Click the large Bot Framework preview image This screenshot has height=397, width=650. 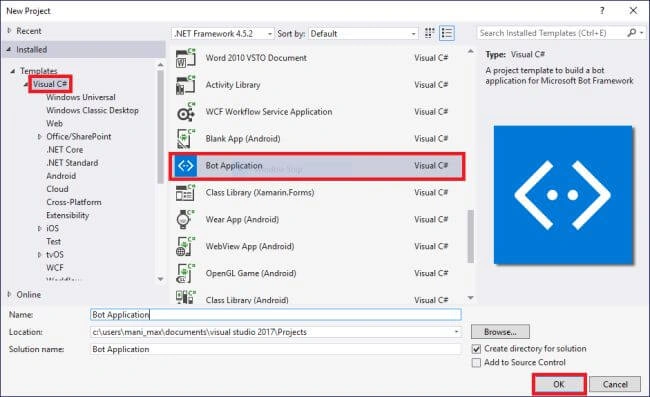coord(563,195)
